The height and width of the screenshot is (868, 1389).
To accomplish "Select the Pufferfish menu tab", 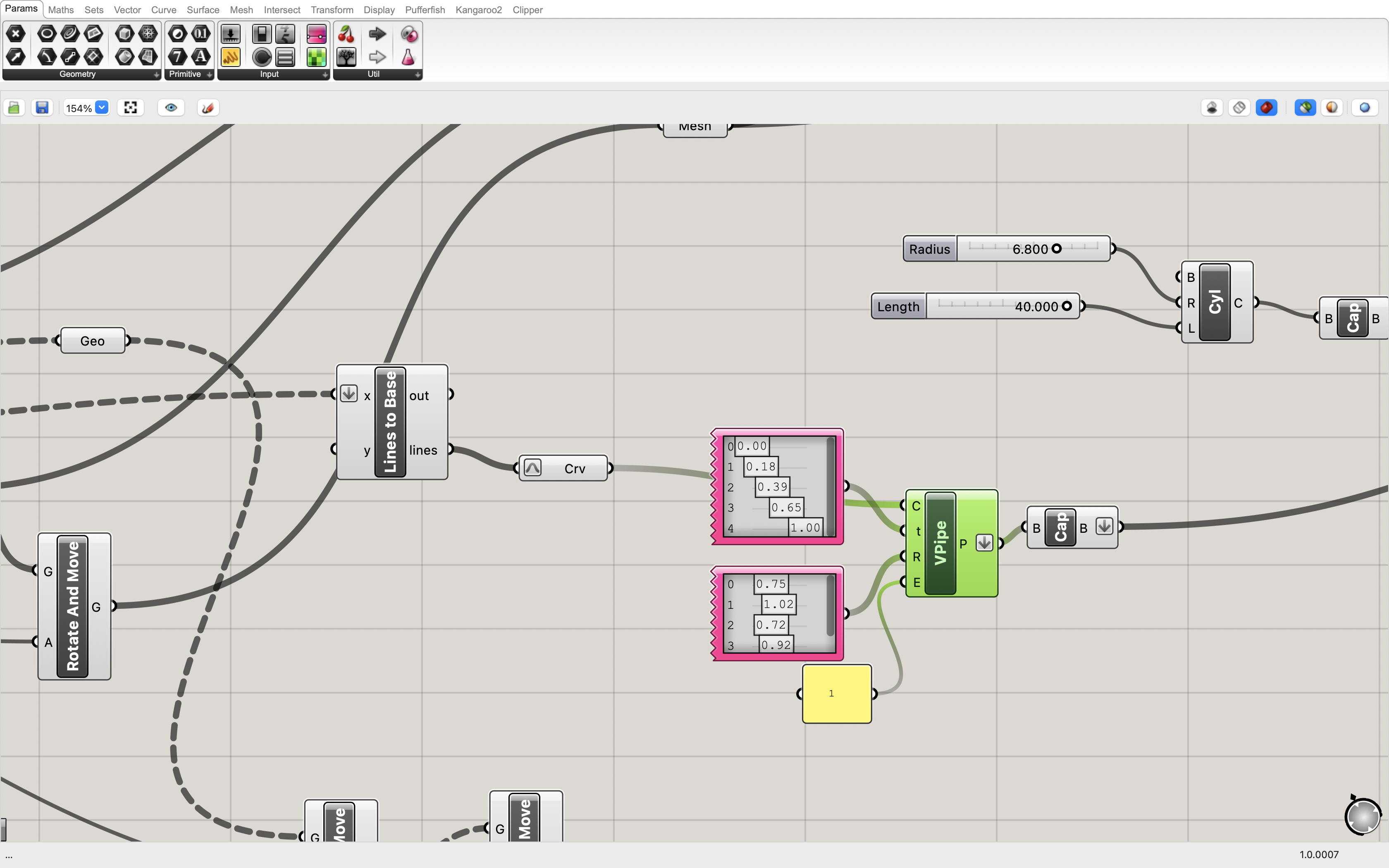I will click(424, 9).
